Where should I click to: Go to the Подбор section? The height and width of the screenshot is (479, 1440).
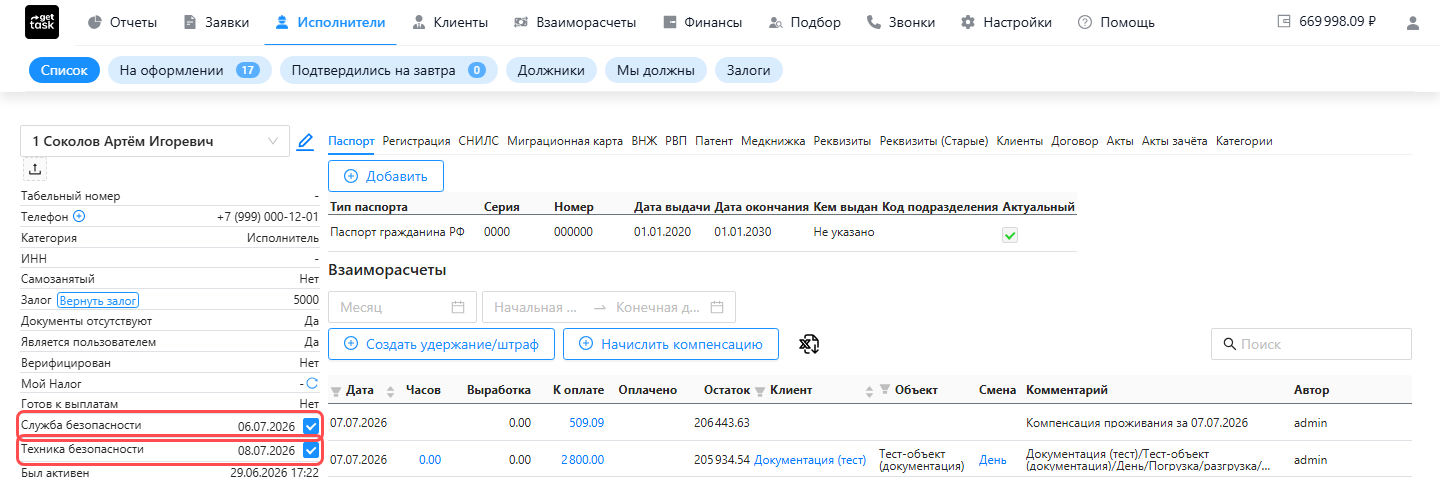click(x=804, y=22)
